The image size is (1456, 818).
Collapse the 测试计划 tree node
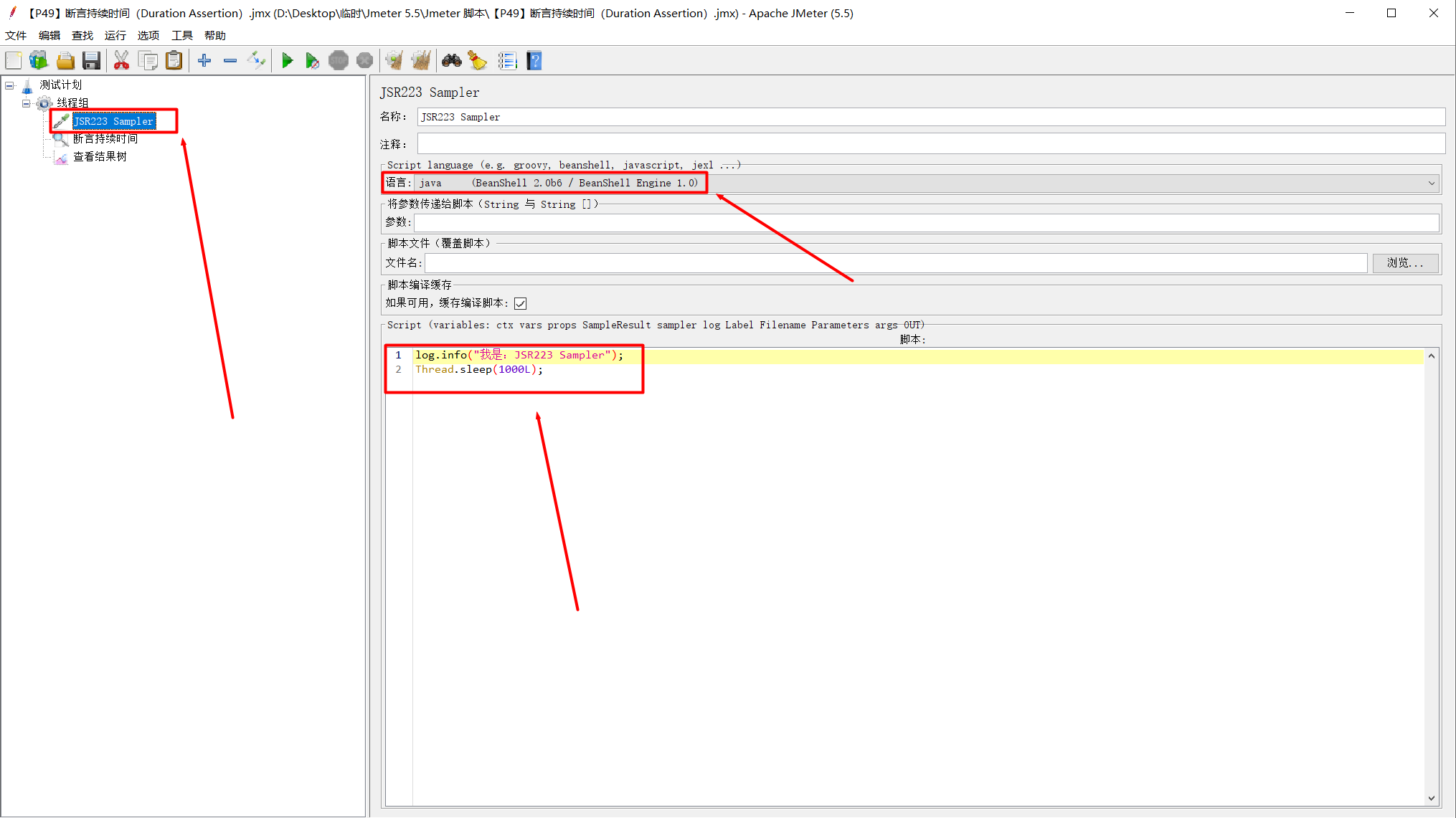coord(9,85)
